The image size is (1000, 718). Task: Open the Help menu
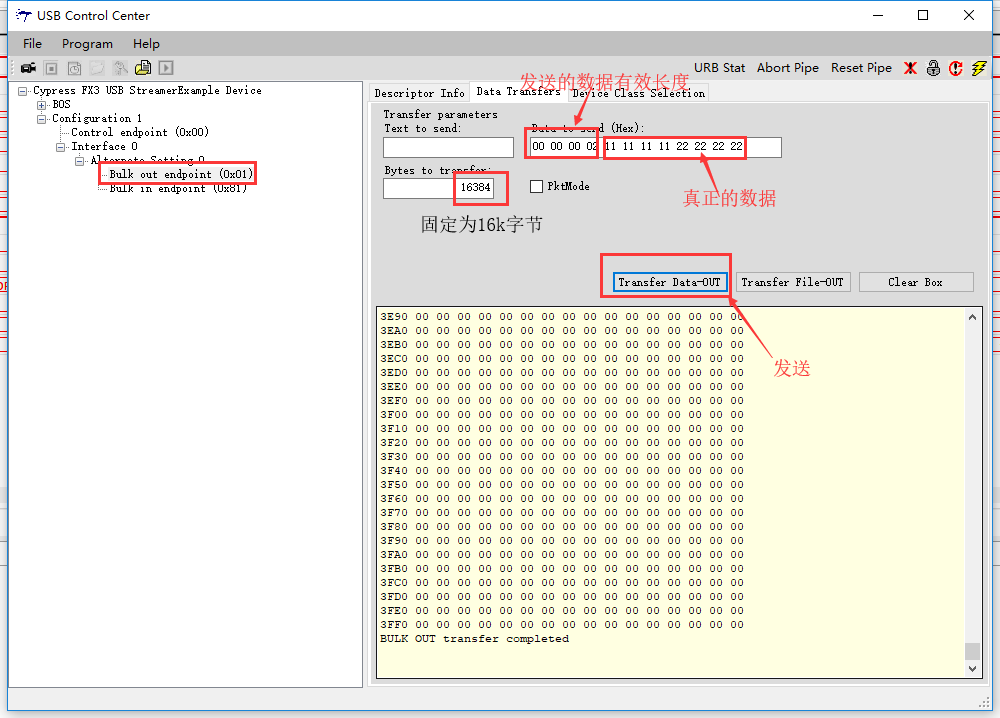click(x=146, y=43)
